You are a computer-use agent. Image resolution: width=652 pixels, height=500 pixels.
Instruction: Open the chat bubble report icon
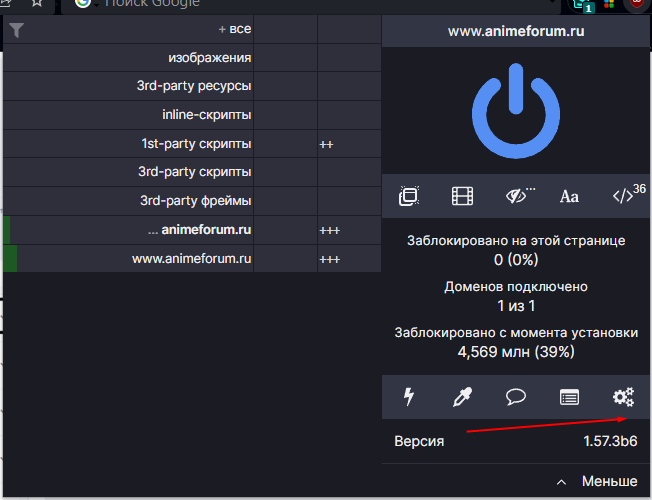[x=516, y=397]
